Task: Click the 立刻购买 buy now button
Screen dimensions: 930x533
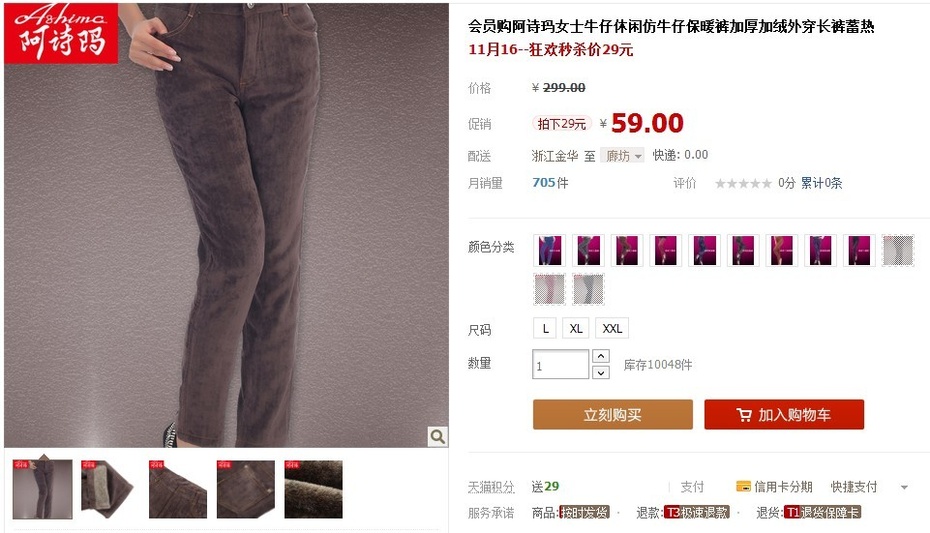Action: [613, 414]
